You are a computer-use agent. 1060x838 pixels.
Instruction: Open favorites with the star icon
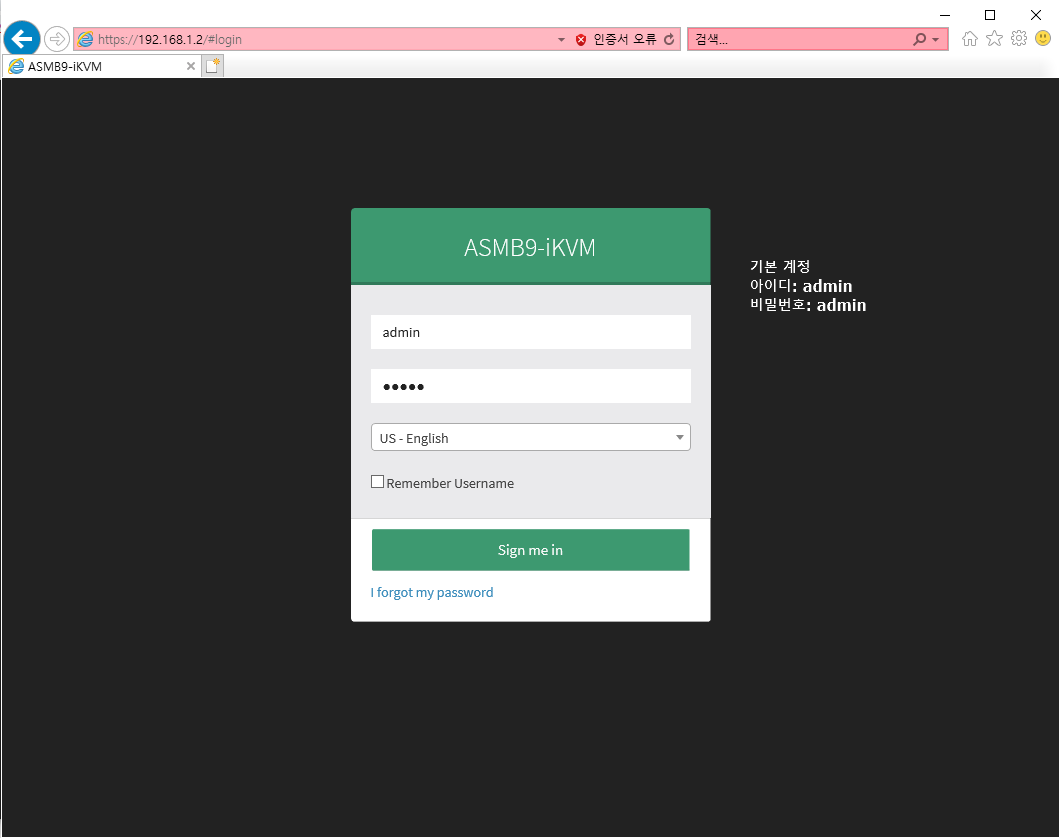click(x=994, y=39)
